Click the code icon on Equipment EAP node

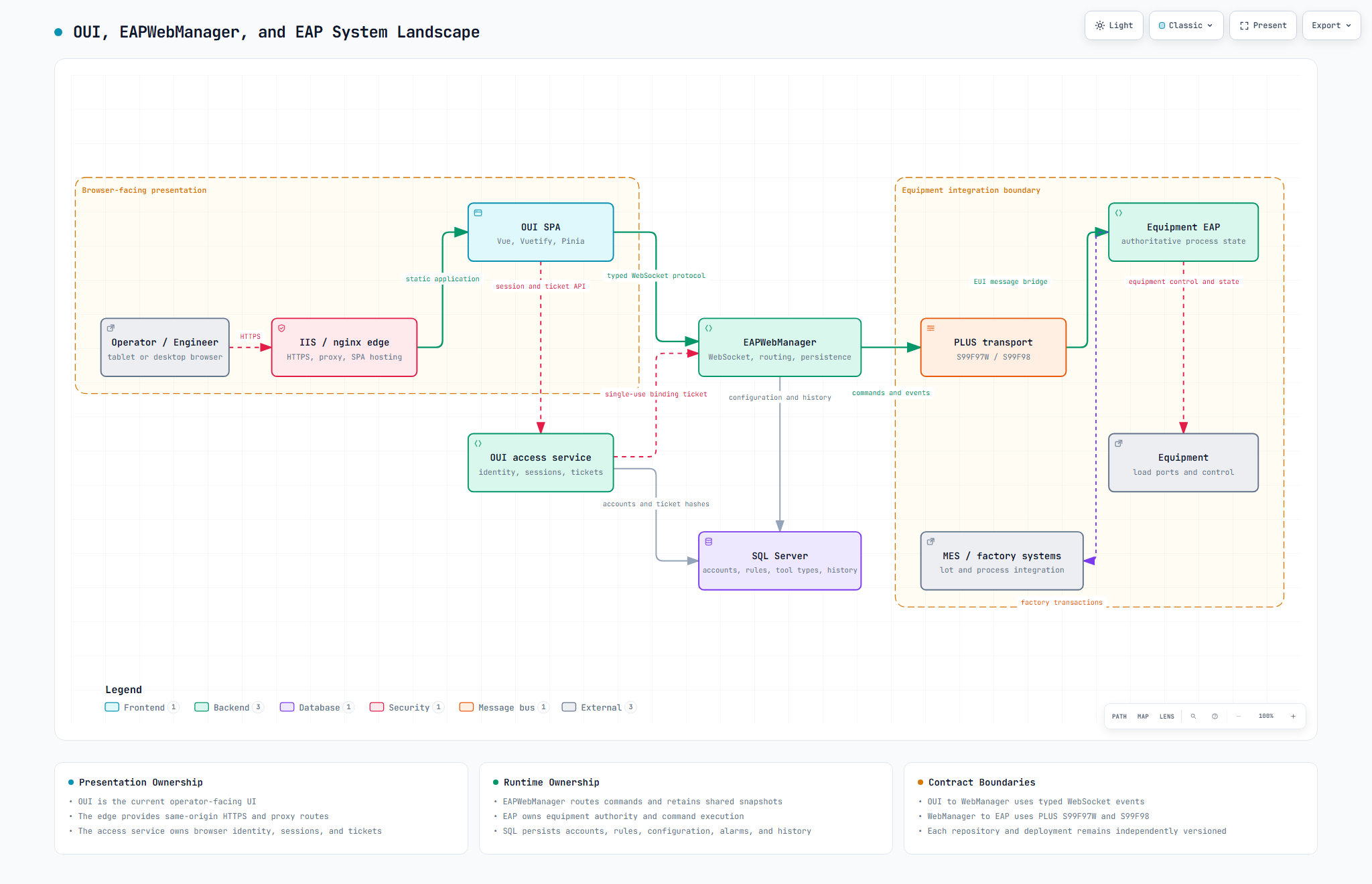[x=1119, y=213]
